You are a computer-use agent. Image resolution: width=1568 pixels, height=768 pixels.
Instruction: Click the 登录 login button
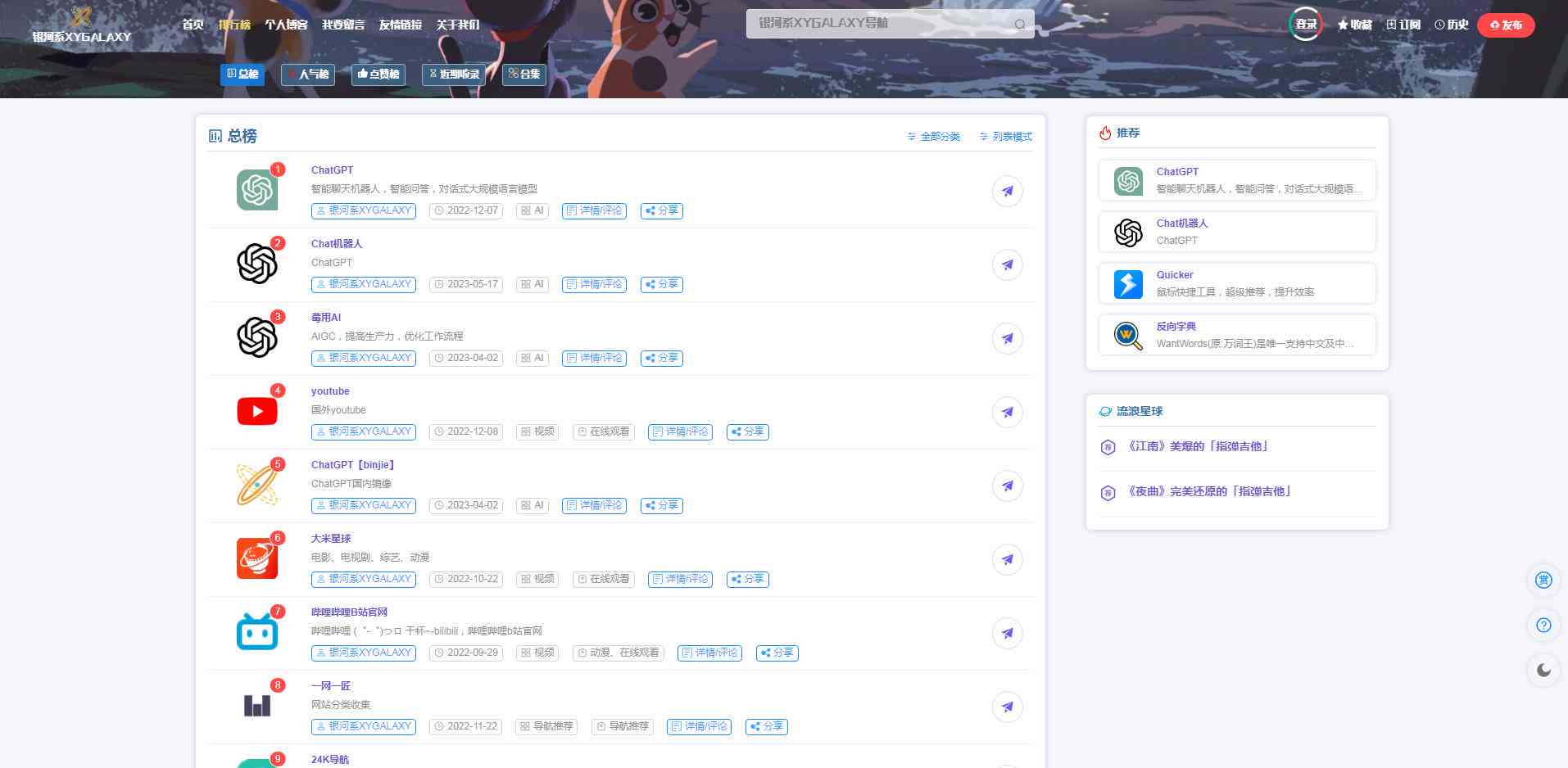point(1306,25)
